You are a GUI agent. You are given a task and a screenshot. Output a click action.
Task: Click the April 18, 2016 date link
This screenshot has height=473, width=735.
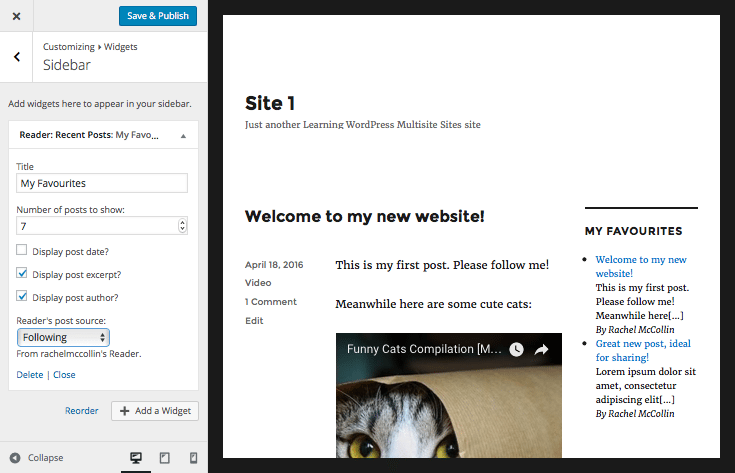[274, 264]
